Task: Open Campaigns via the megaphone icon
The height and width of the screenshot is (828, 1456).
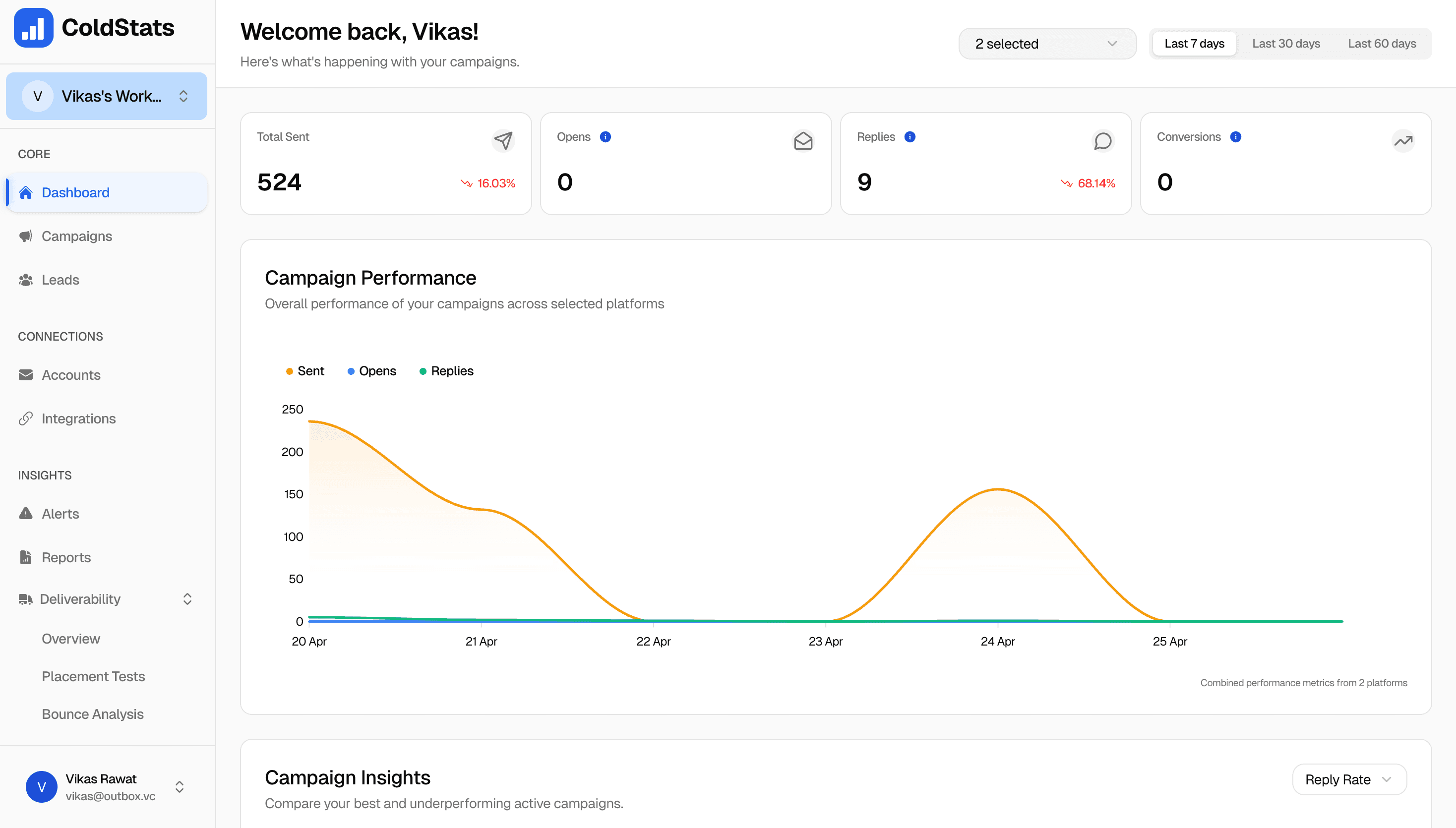Action: (x=26, y=236)
